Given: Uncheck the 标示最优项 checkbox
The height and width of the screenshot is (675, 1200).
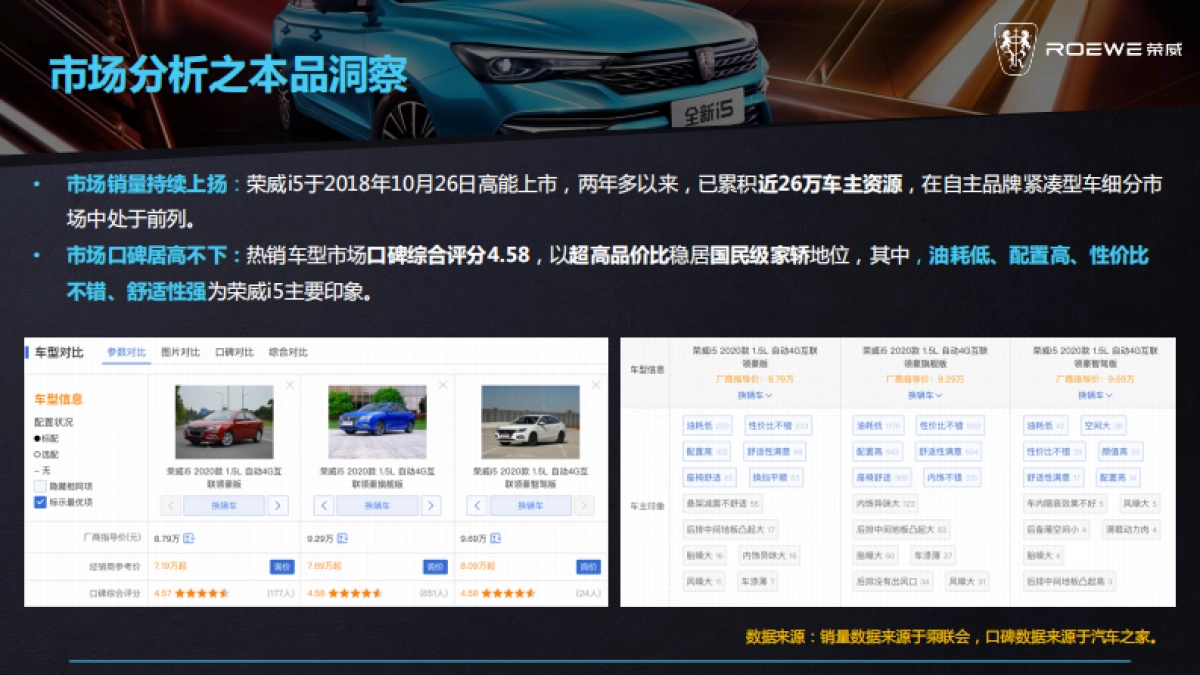Looking at the screenshot, I should tap(40, 502).
